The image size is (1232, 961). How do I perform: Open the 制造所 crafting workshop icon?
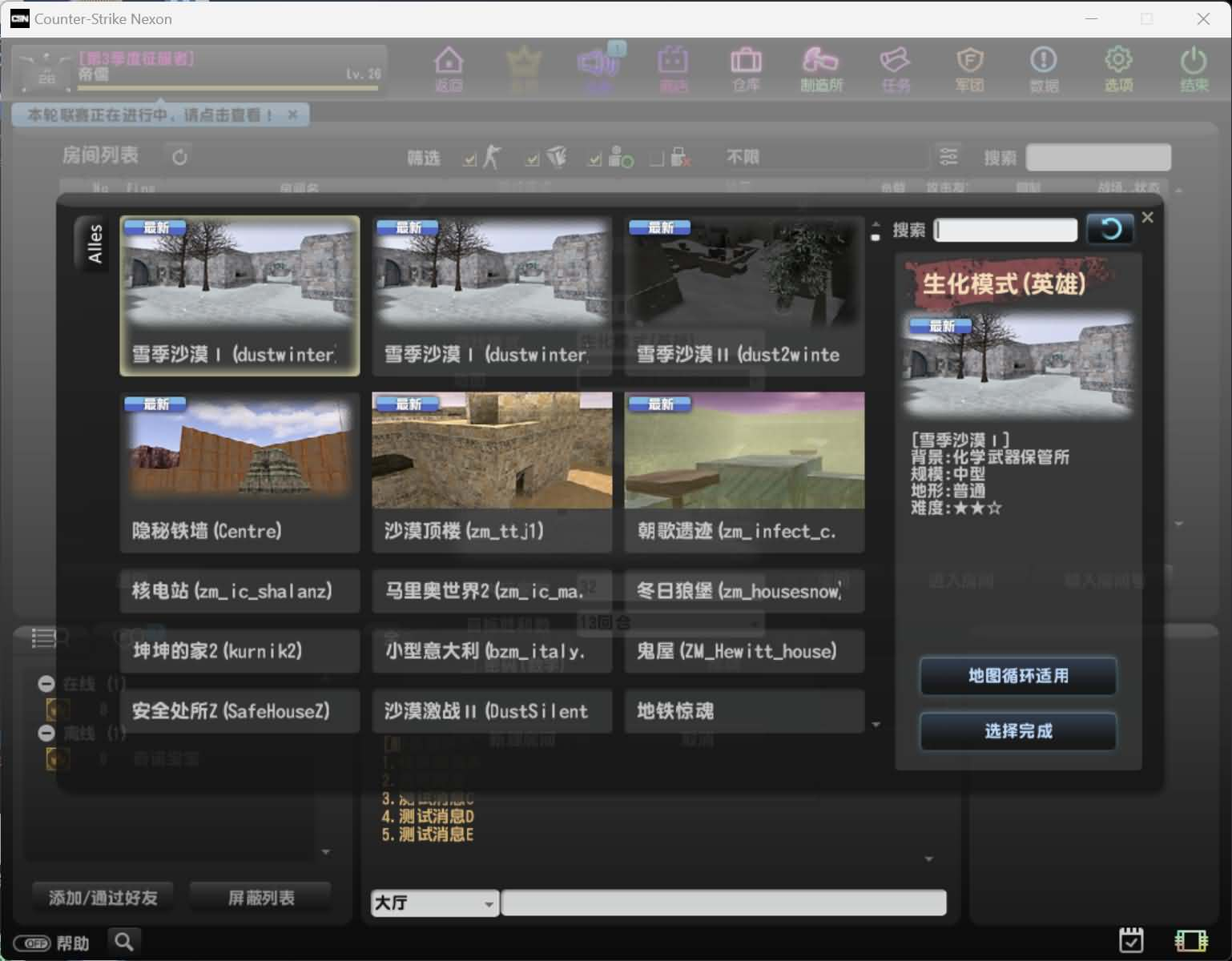[x=820, y=68]
